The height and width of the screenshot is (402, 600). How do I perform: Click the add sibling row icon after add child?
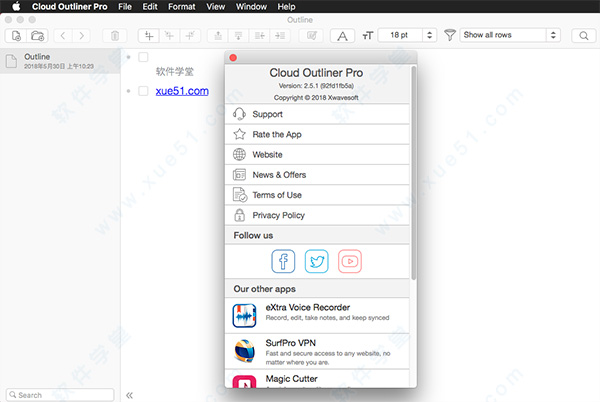tap(190, 36)
